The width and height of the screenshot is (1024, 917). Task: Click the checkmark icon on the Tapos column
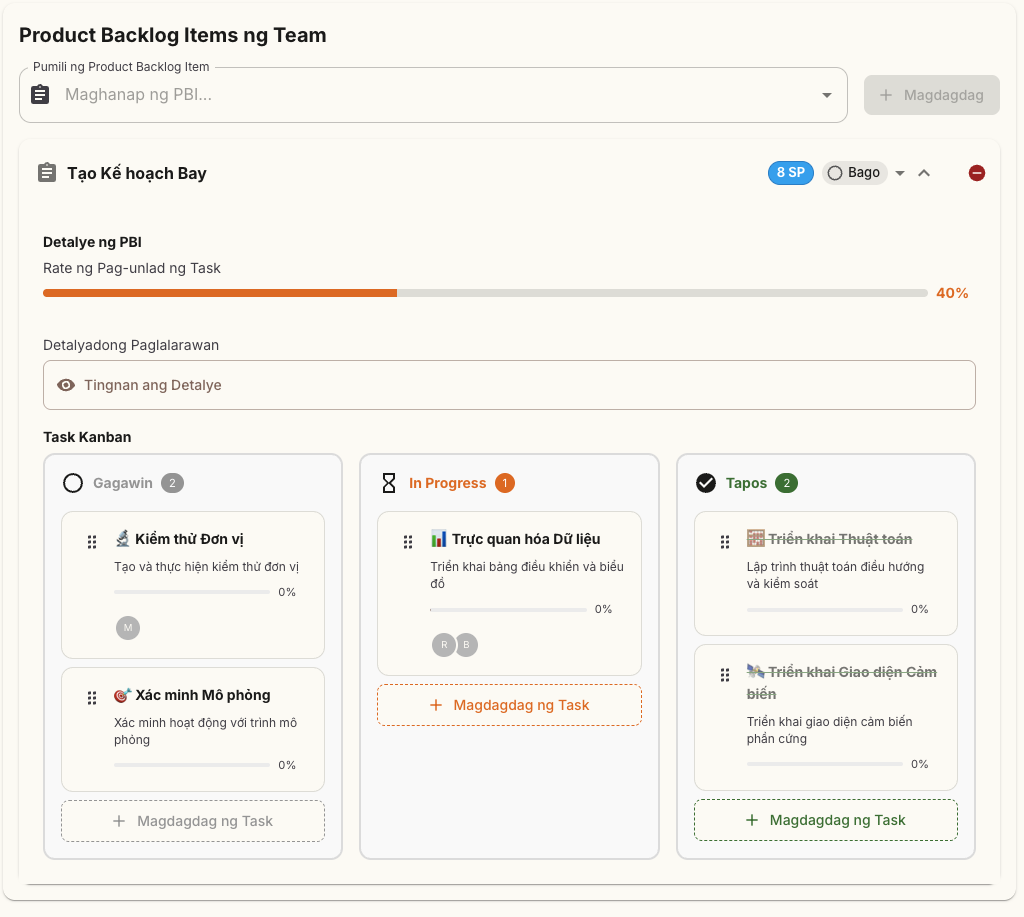[x=704, y=482]
